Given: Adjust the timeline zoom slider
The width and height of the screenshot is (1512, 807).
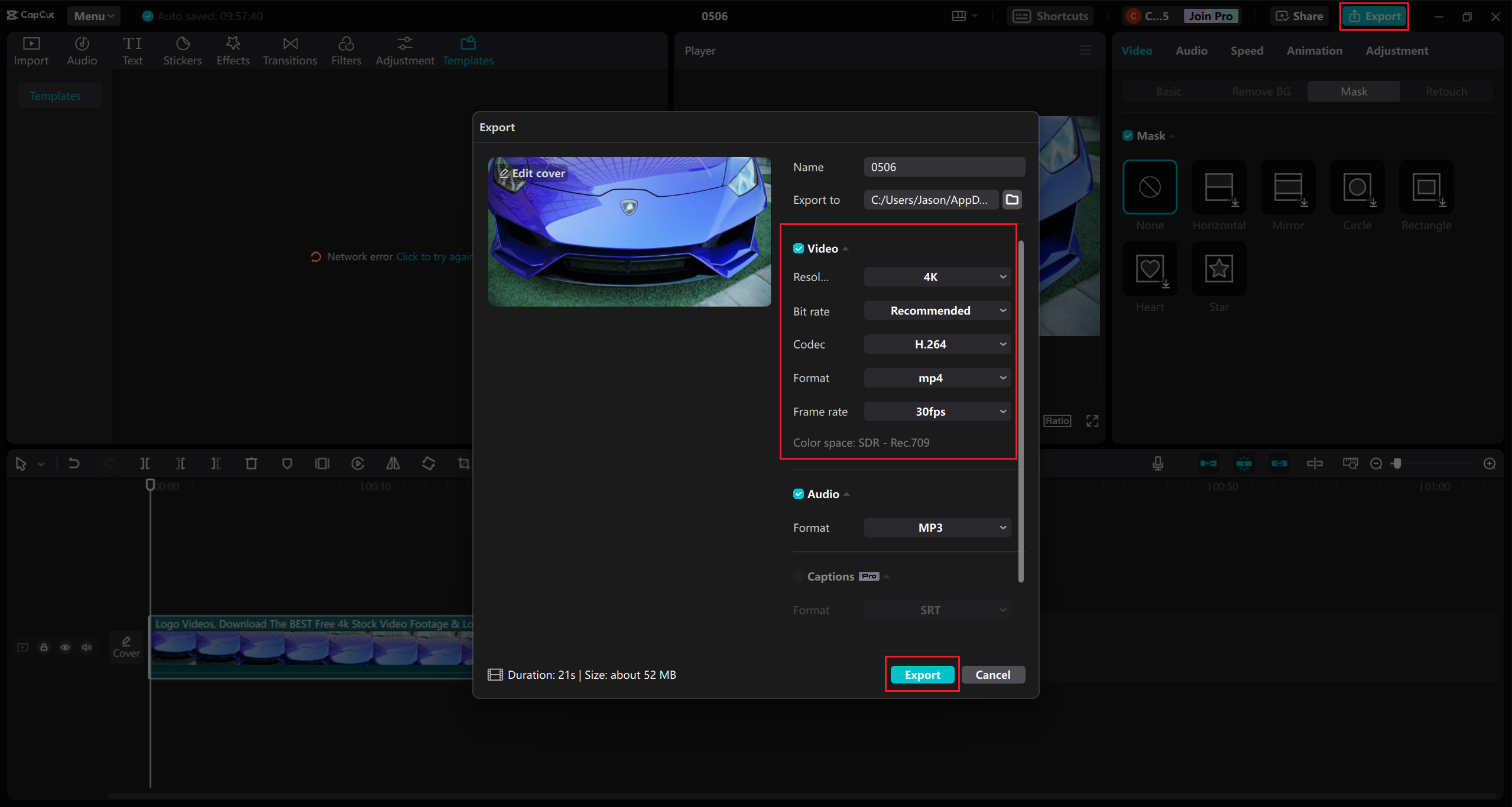Looking at the screenshot, I should (x=1397, y=464).
